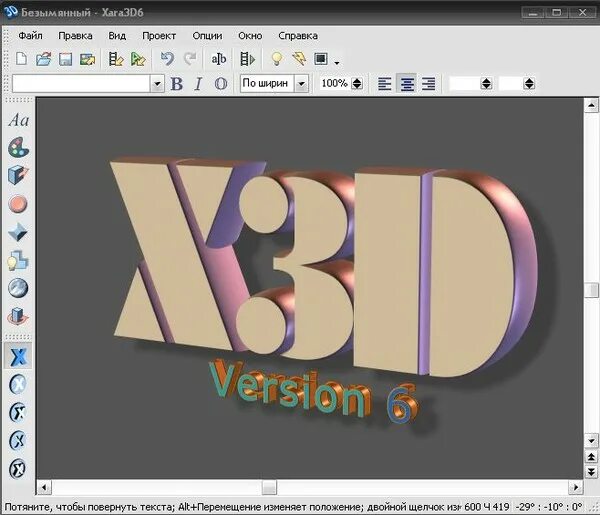
Task: Open the Designs round button icon
Action: click(18, 204)
